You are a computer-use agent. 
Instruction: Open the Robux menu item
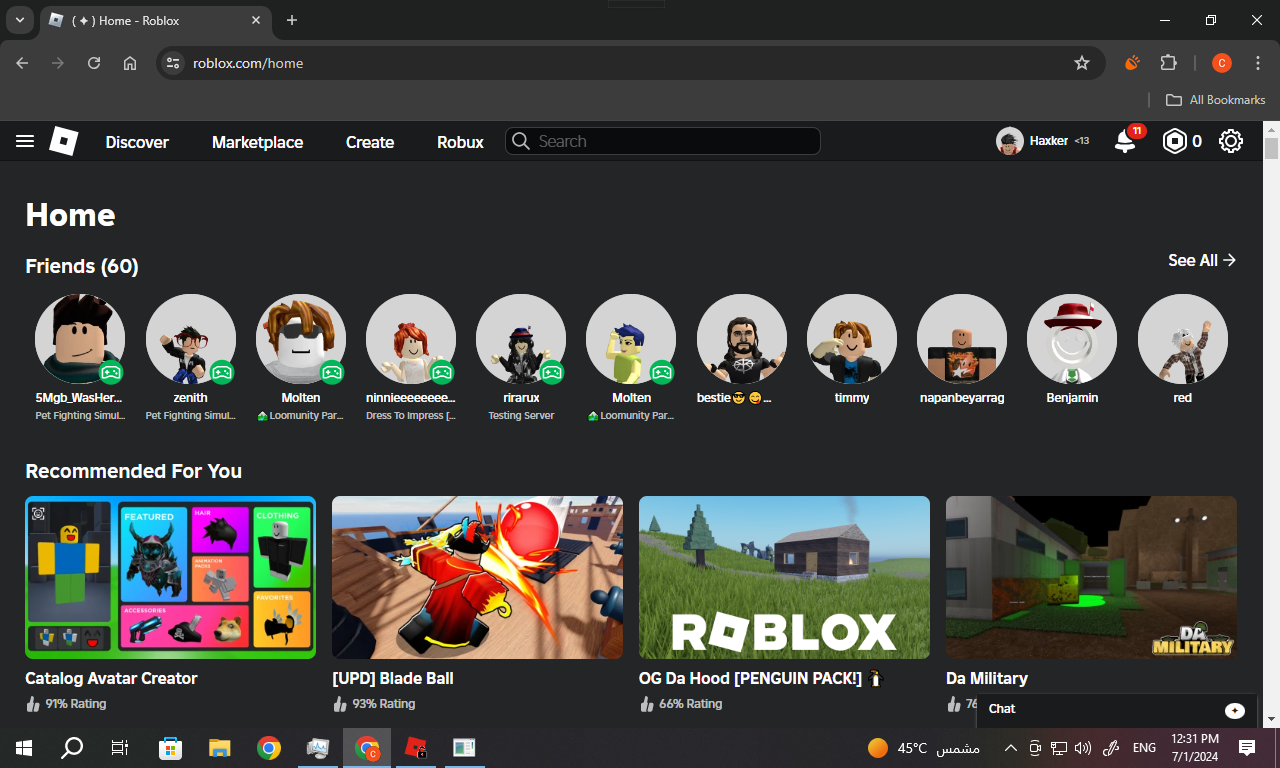(x=460, y=142)
